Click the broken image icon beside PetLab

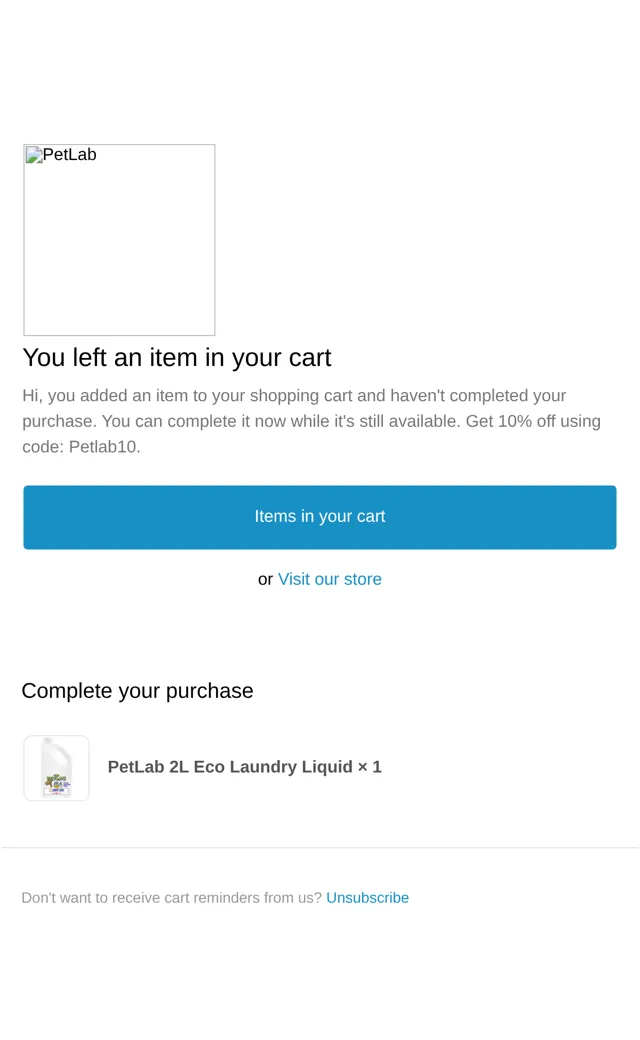click(34, 155)
